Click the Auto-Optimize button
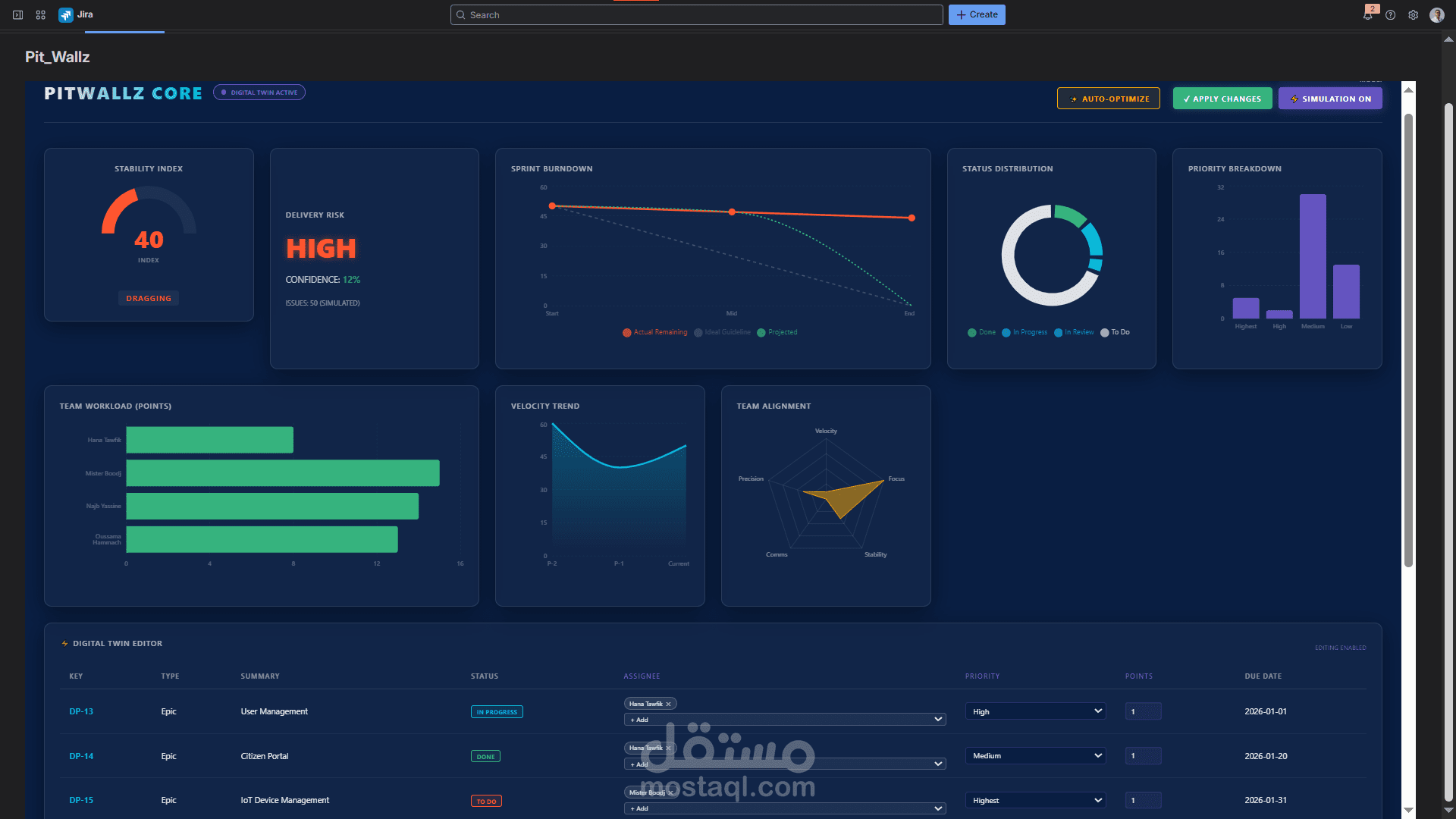The image size is (1456, 819). [1108, 99]
